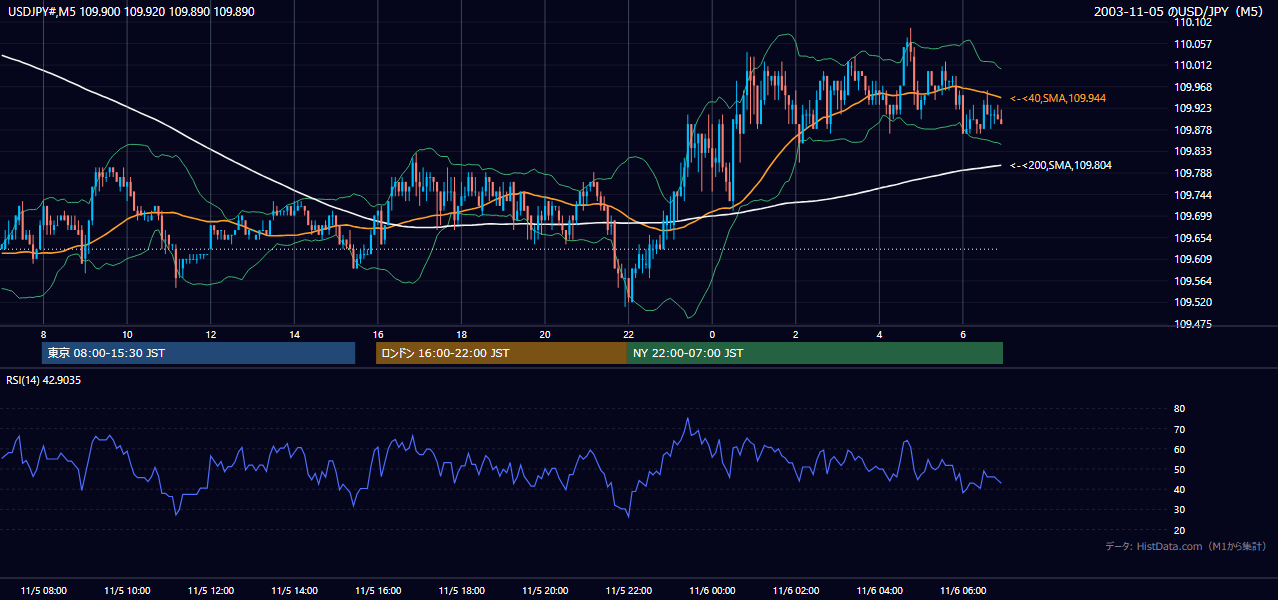Click hour tick 10 under the price chart
This screenshot has width=1278, height=600.
point(127,334)
